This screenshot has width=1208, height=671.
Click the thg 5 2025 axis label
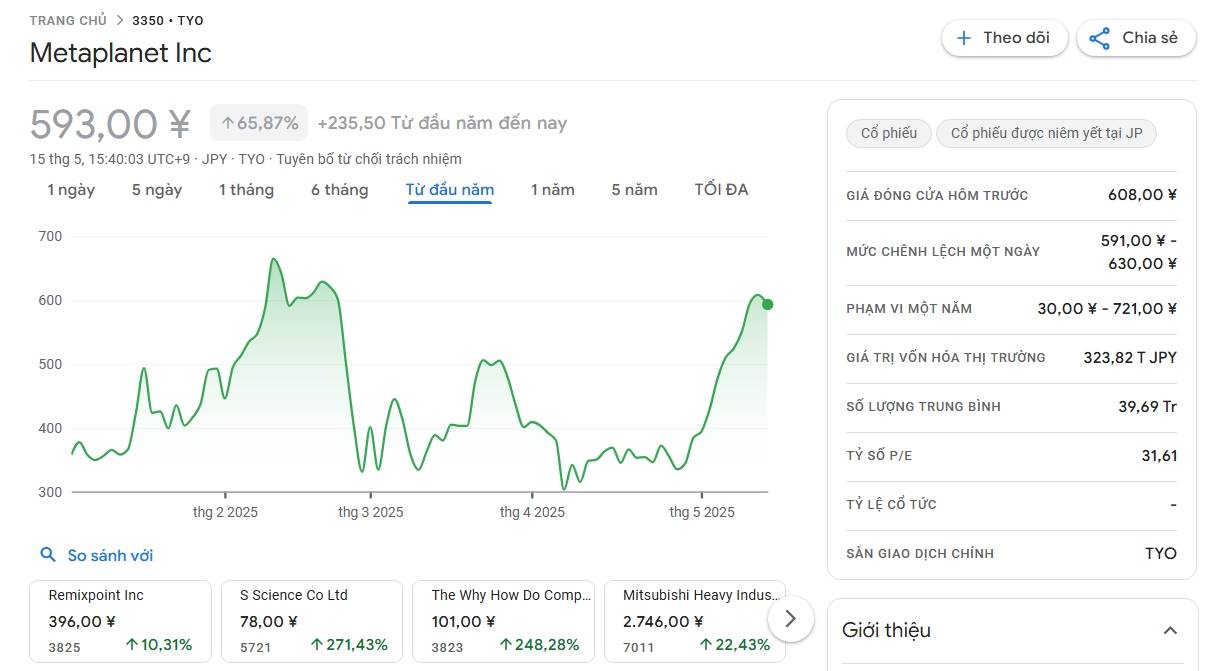point(702,512)
